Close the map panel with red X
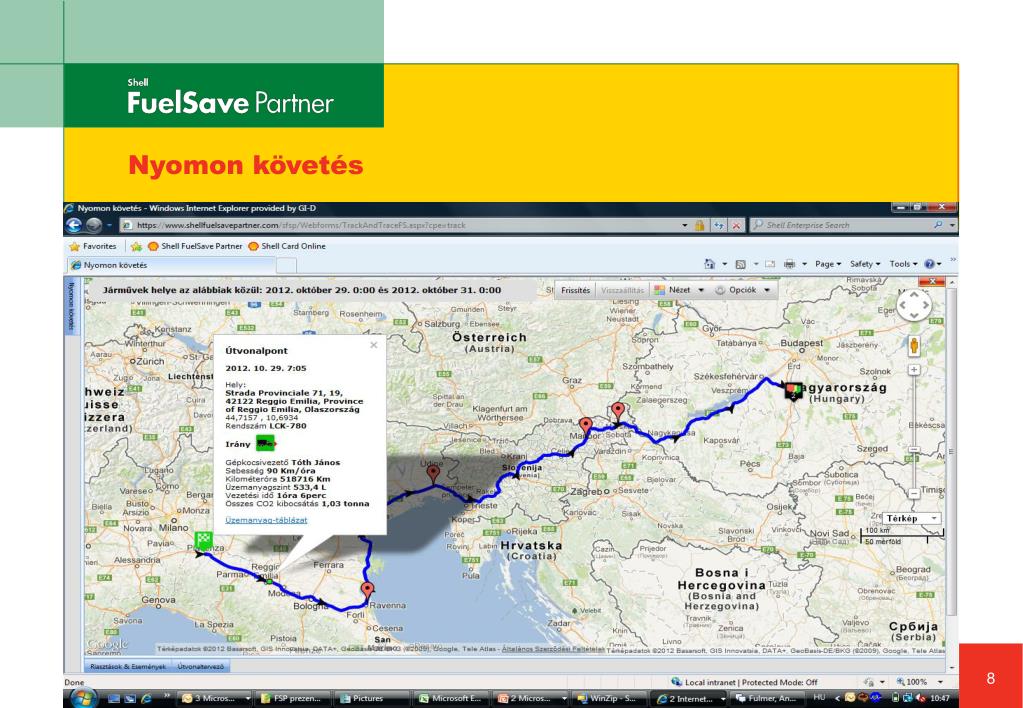Image resolution: width=1023 pixels, height=708 pixels. 932,281
